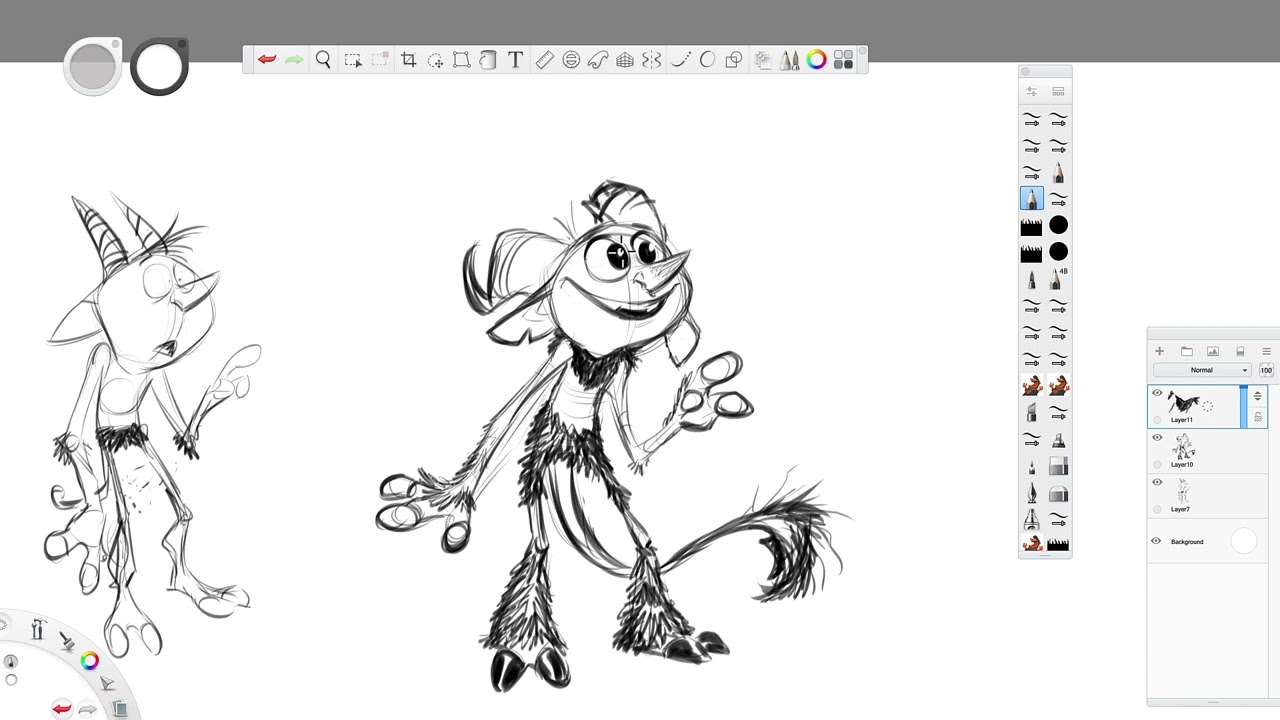Image resolution: width=1280 pixels, height=720 pixels.
Task: Open the Ellipse guide tool
Action: 571,60
